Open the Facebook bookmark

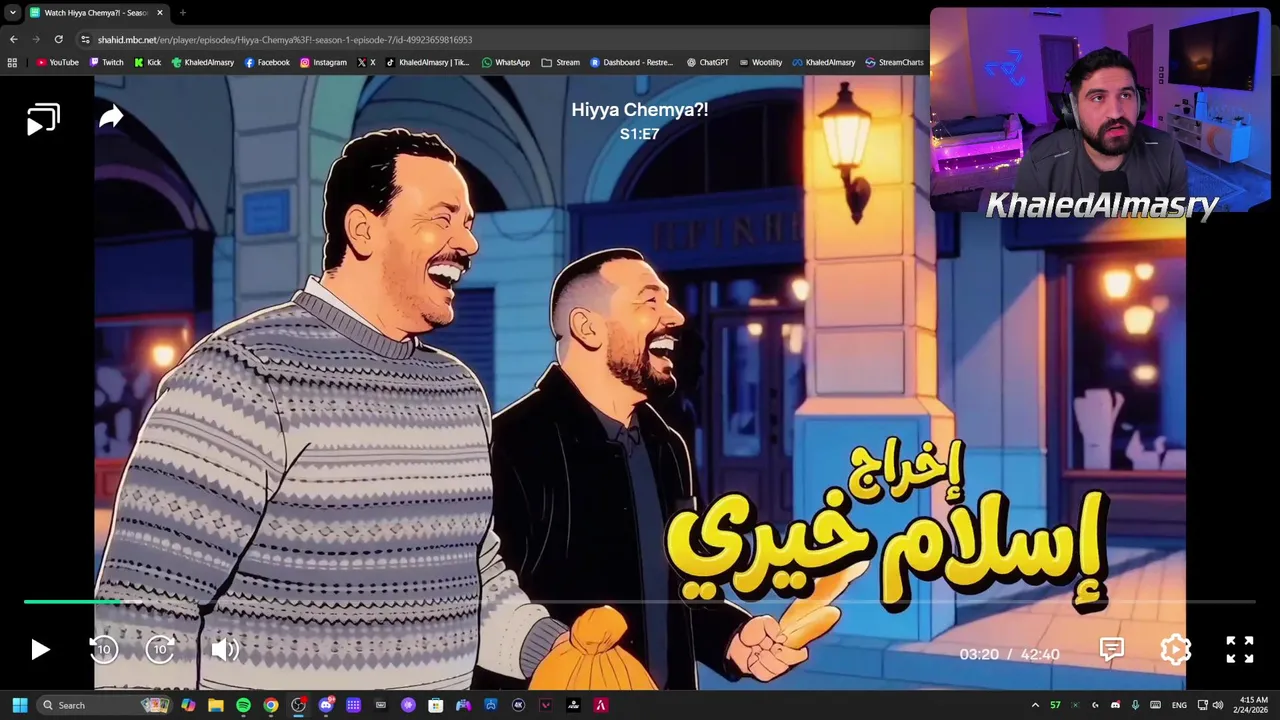pos(267,62)
